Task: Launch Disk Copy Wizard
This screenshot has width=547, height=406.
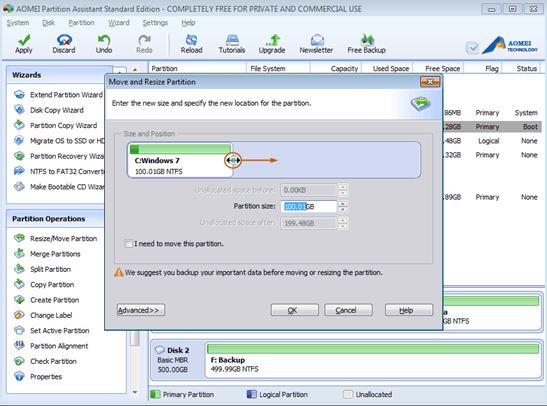Action: (49, 110)
